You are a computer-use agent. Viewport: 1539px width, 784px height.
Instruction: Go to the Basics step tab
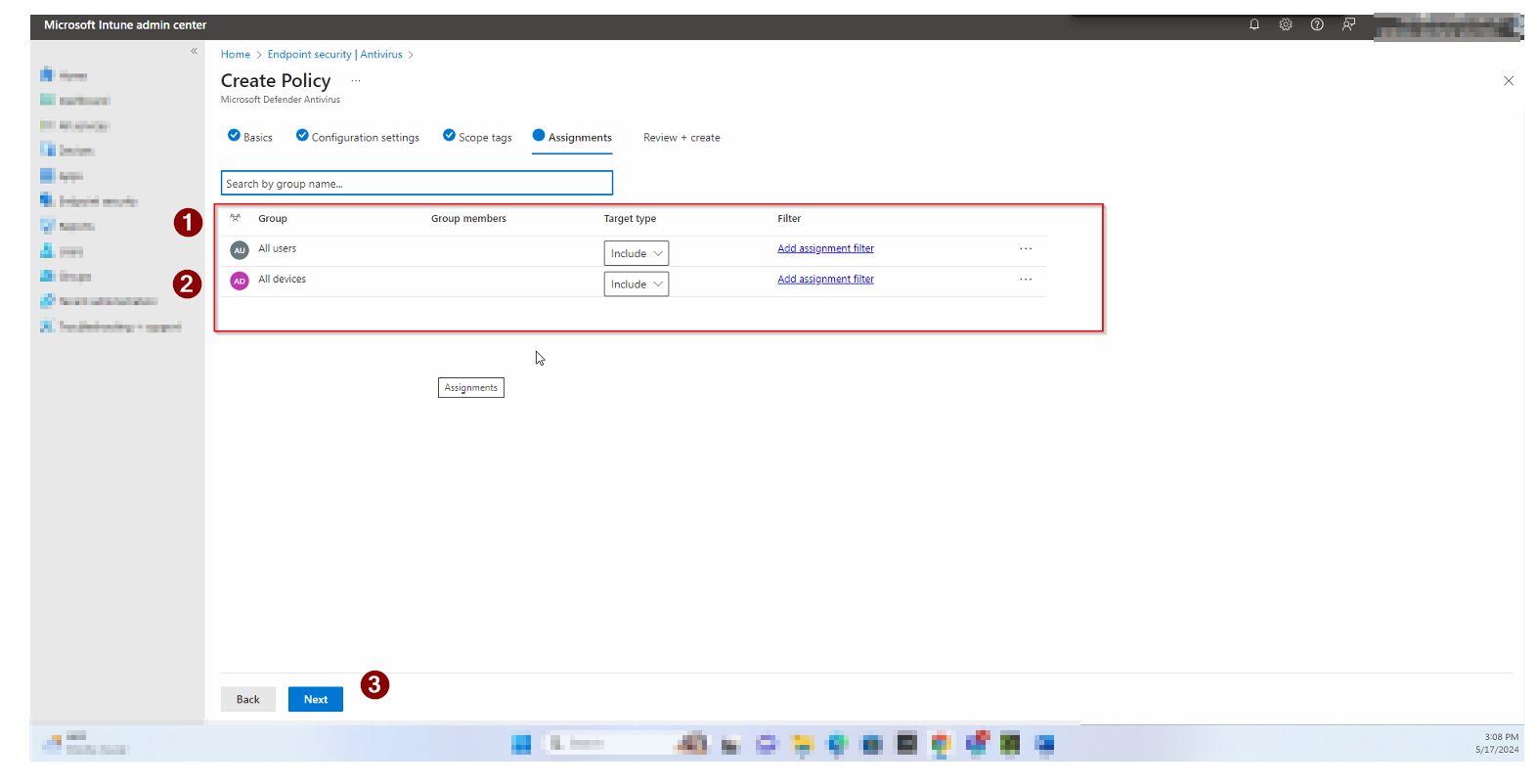coord(250,137)
